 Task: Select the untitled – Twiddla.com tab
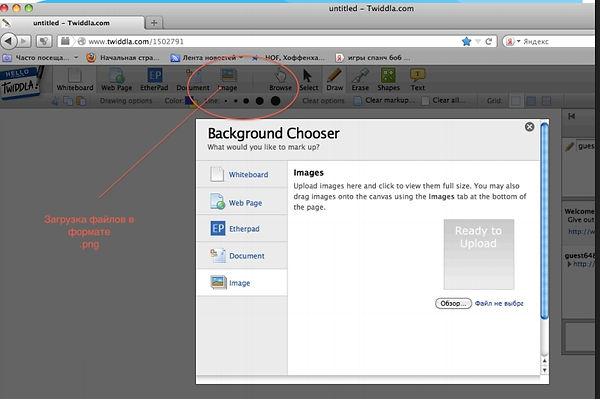click(x=72, y=23)
